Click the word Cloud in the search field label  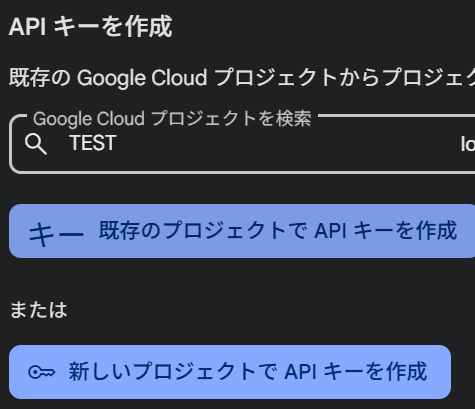click(120, 119)
